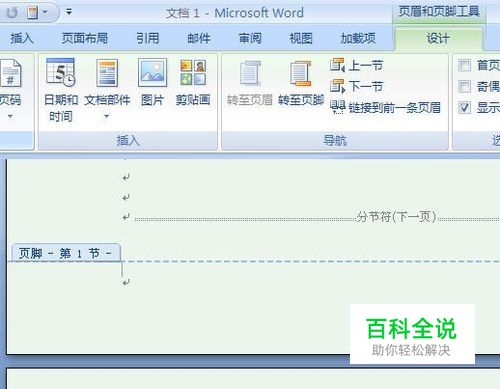
Task: Switch to the References (引用) tab
Action: tap(148, 38)
